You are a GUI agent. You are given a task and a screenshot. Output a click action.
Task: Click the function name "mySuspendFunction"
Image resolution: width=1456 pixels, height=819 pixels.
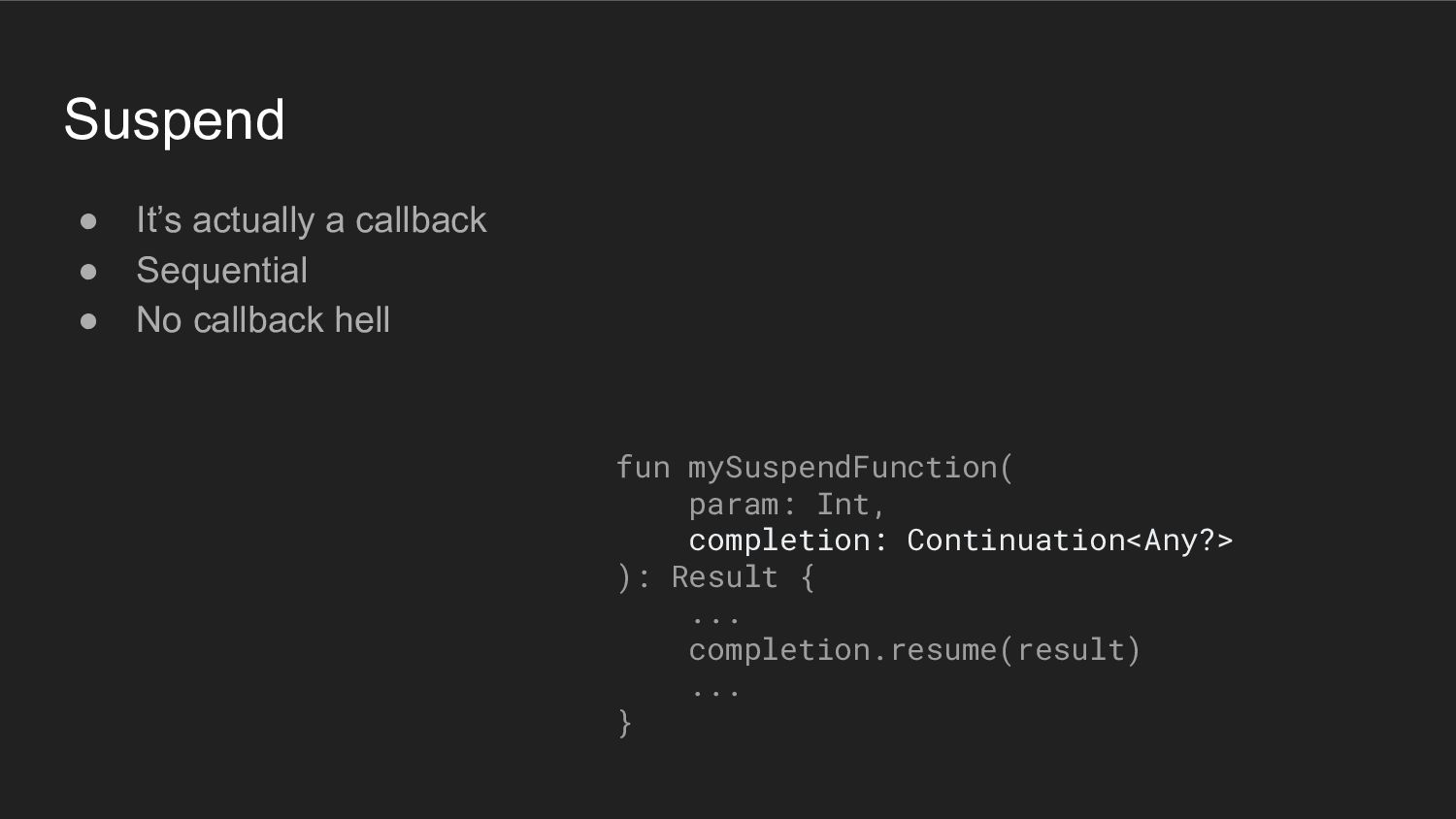844,468
